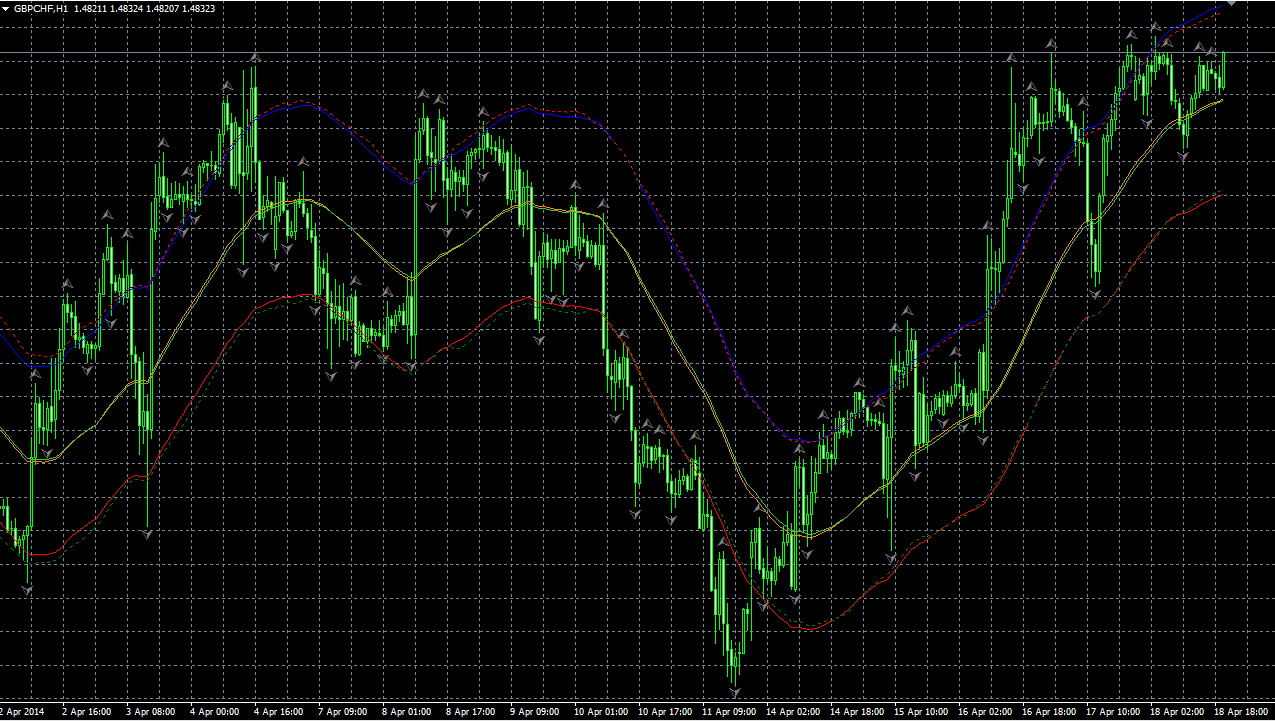Click the '18 Apr 18:00' time axis label

click(1241, 713)
